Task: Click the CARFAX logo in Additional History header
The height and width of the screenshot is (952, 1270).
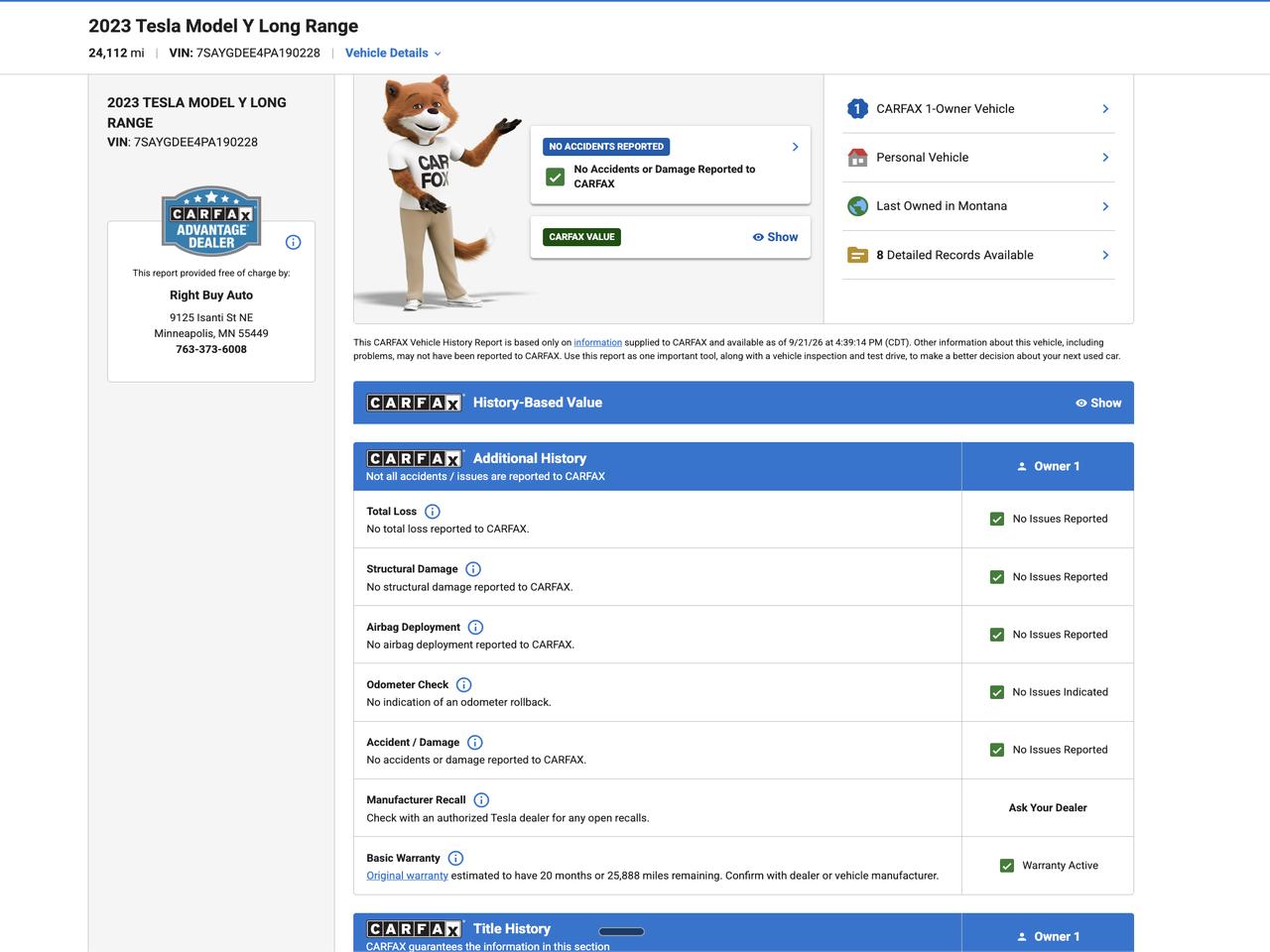Action: coord(415,458)
